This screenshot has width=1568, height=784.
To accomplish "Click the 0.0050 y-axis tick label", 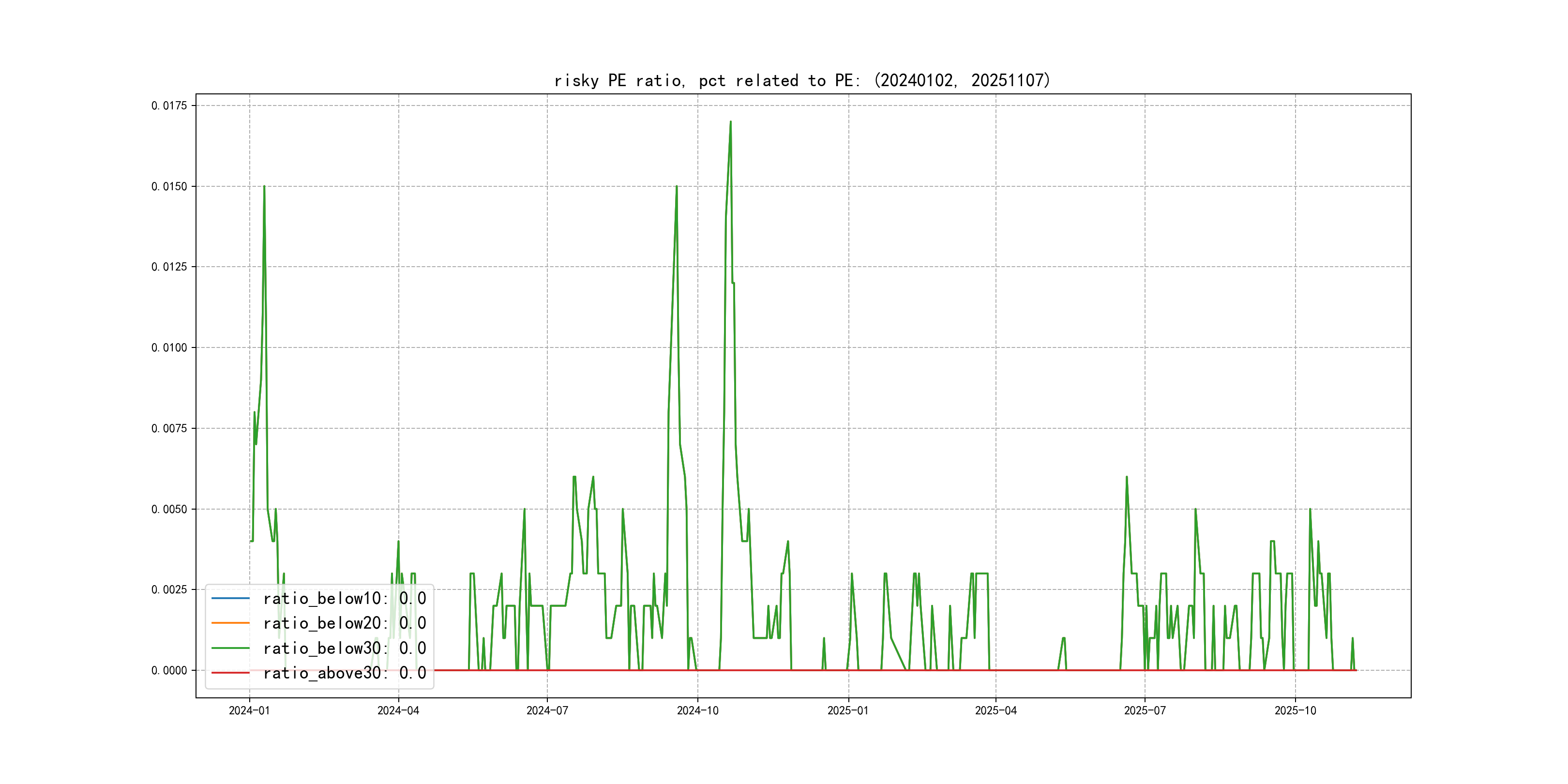I will pos(169,509).
